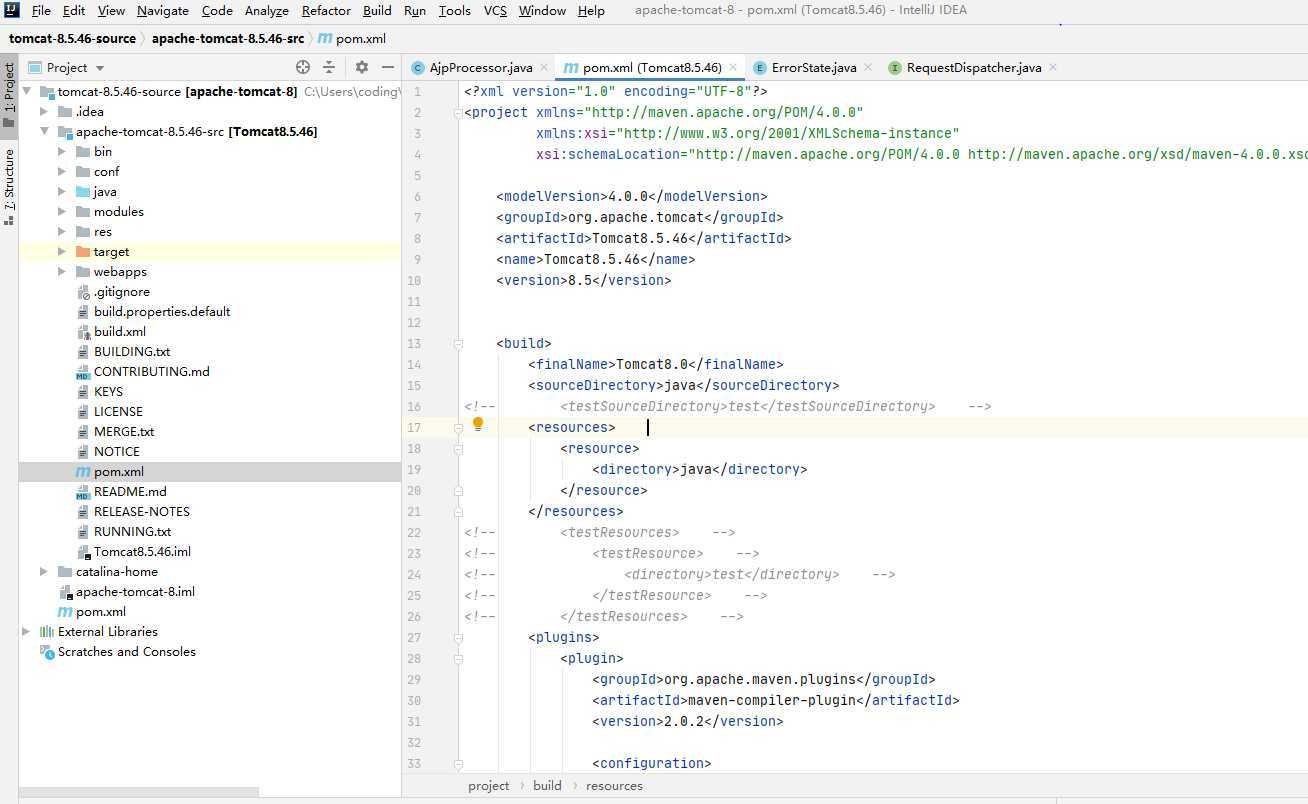Switch to the RequestDispatcher.java tab
The width and height of the screenshot is (1308, 804).
[973, 67]
